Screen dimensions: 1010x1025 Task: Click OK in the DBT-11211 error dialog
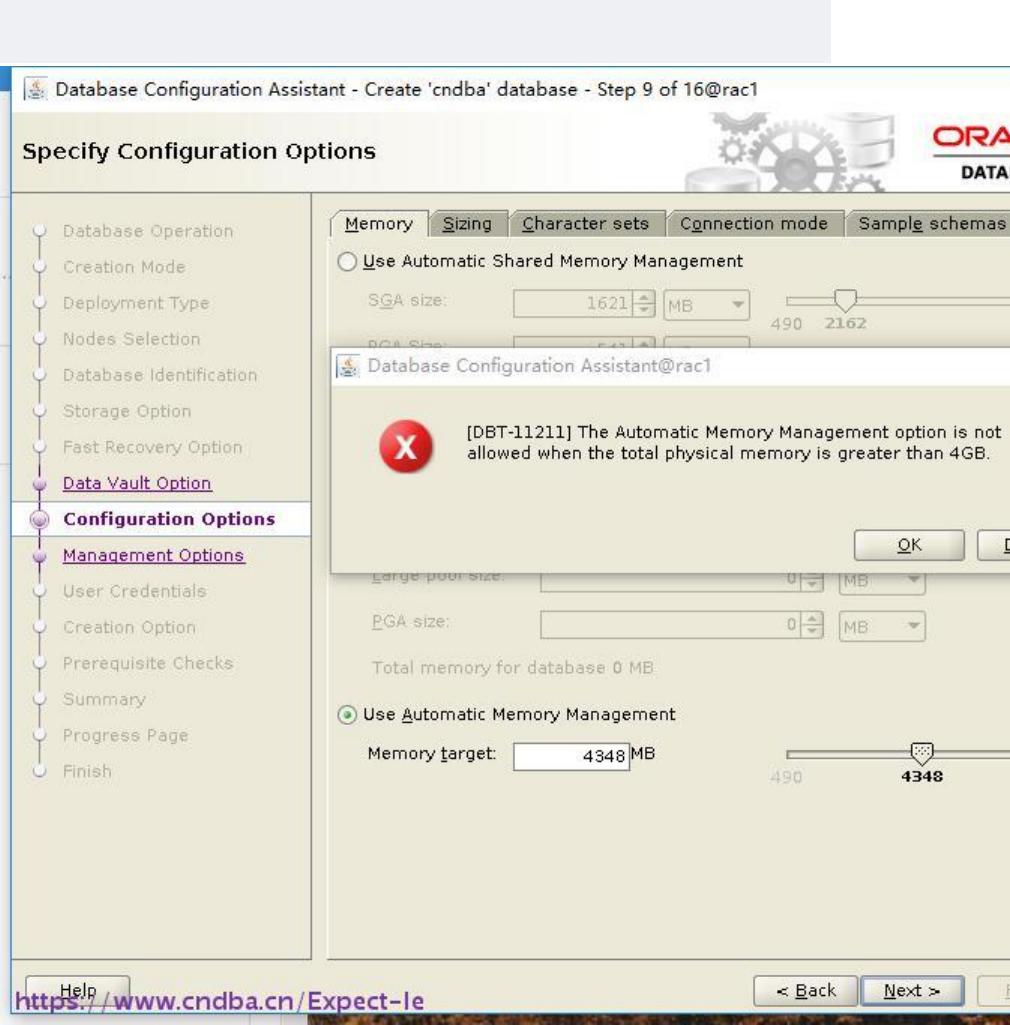point(909,545)
